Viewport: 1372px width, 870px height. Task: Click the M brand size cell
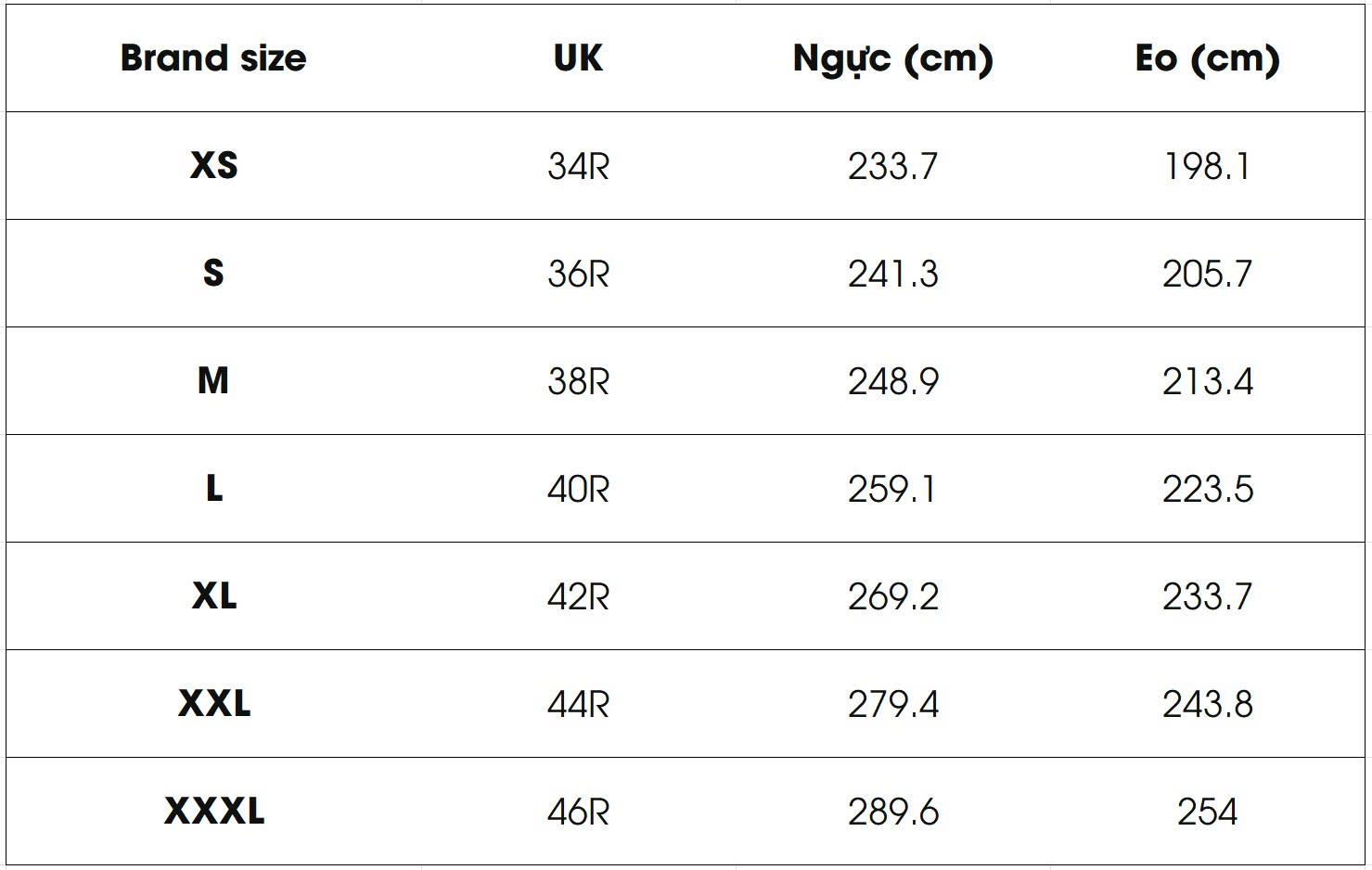(213, 381)
